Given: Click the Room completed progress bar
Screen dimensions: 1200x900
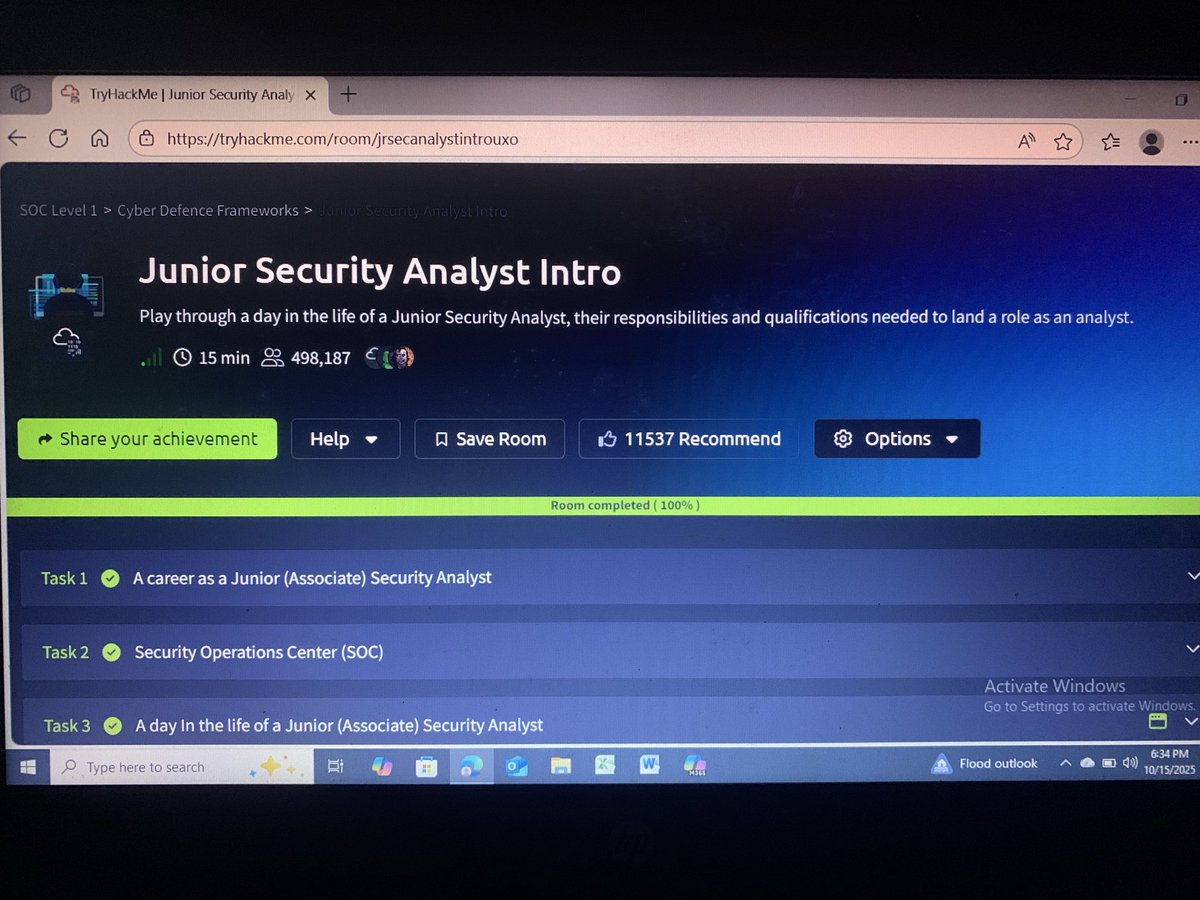Looking at the screenshot, I should (x=603, y=506).
